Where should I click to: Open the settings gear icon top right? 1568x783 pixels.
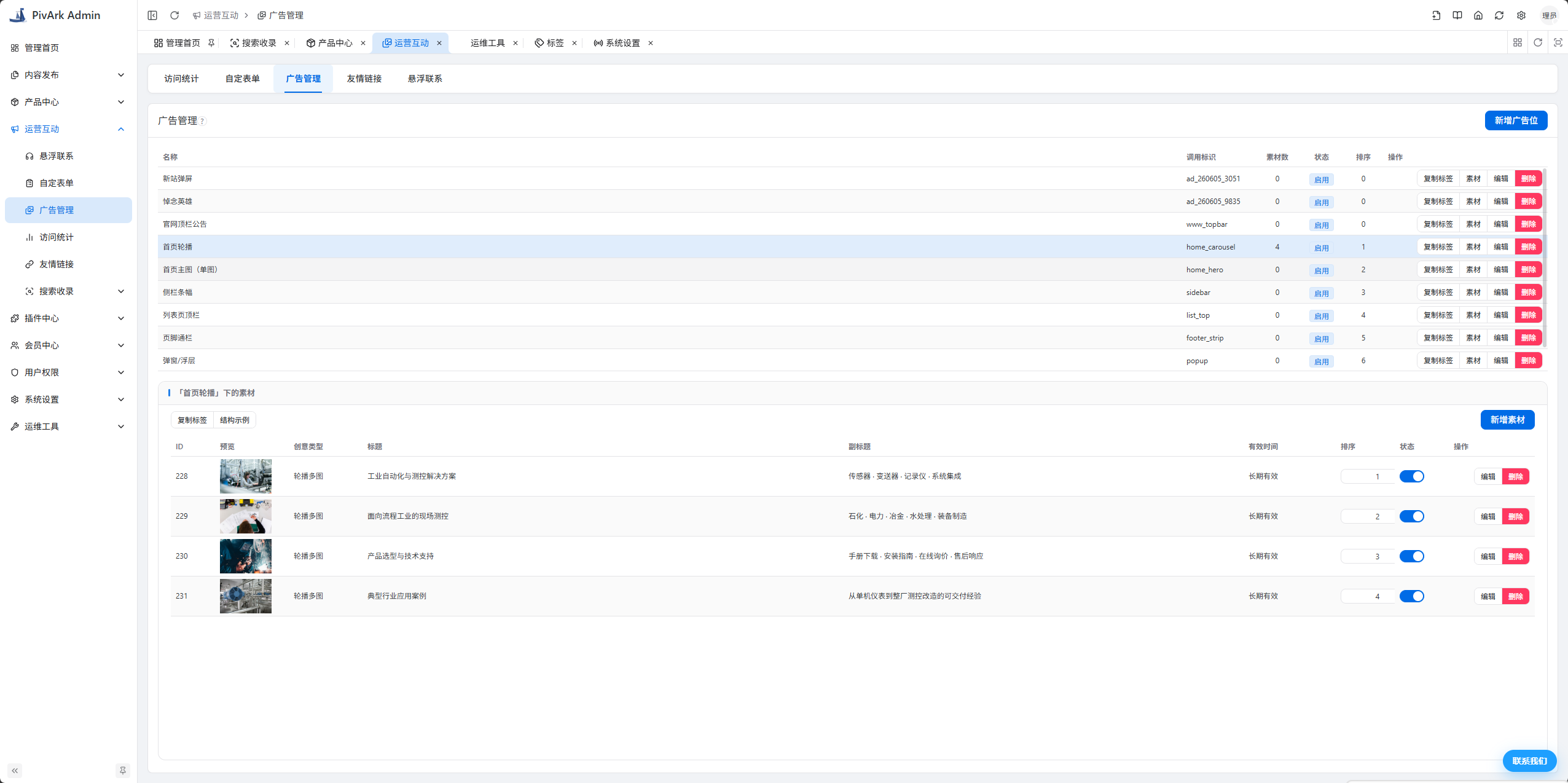(x=1521, y=15)
